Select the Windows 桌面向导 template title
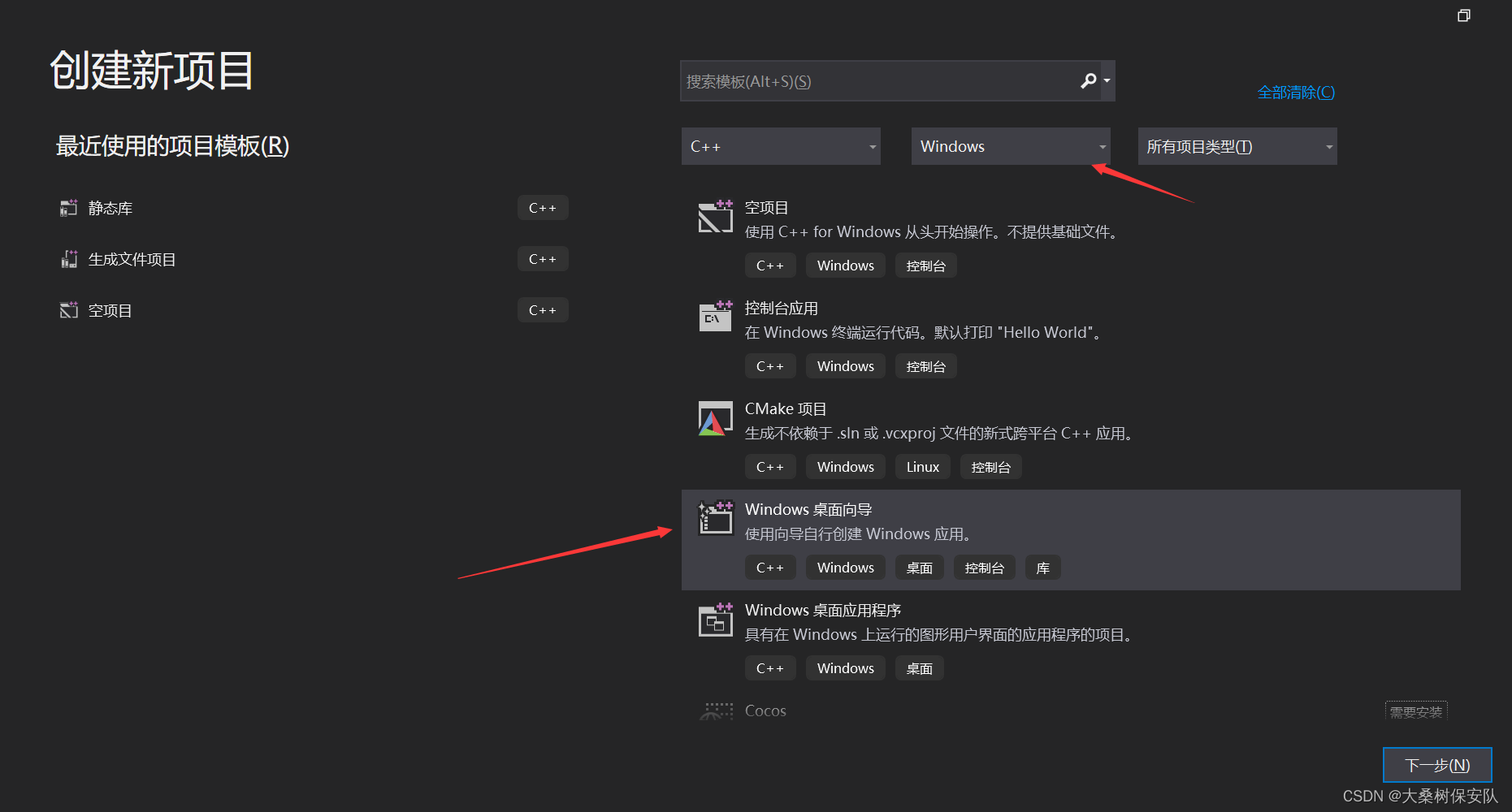The height and width of the screenshot is (812, 1512). (x=808, y=510)
